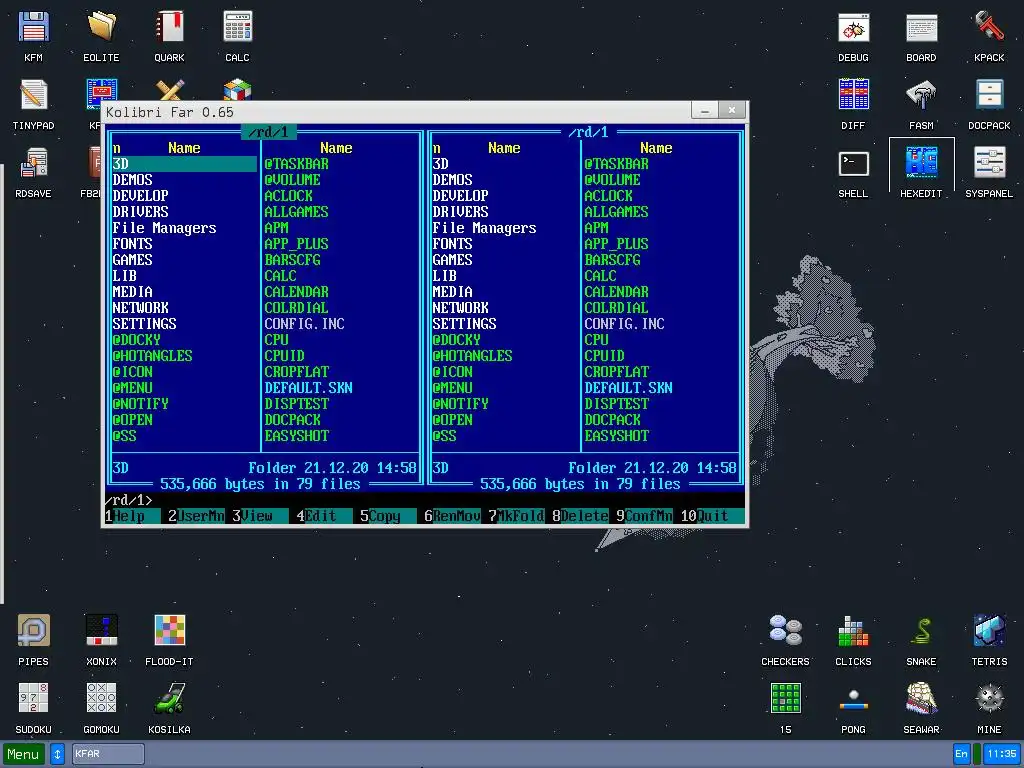Click the taskbar arrow button beside Menu

click(57, 754)
